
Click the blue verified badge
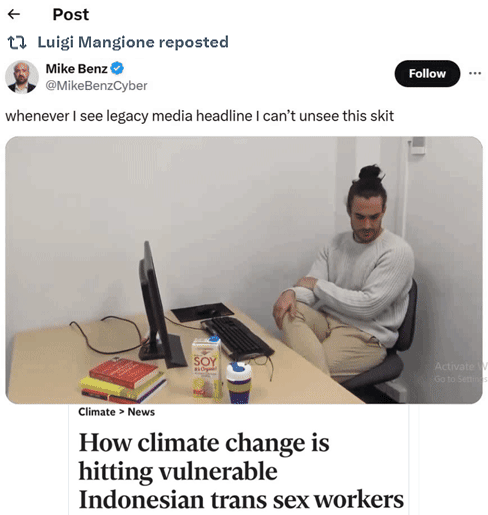[x=117, y=69]
